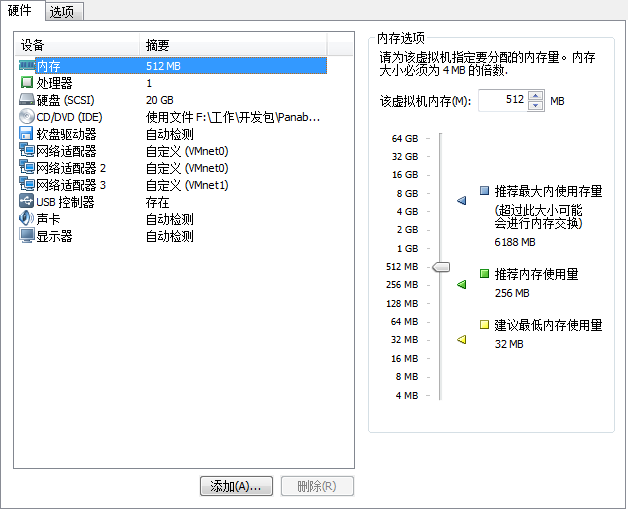Click the processor (处理器) chip icon

(x=26, y=83)
